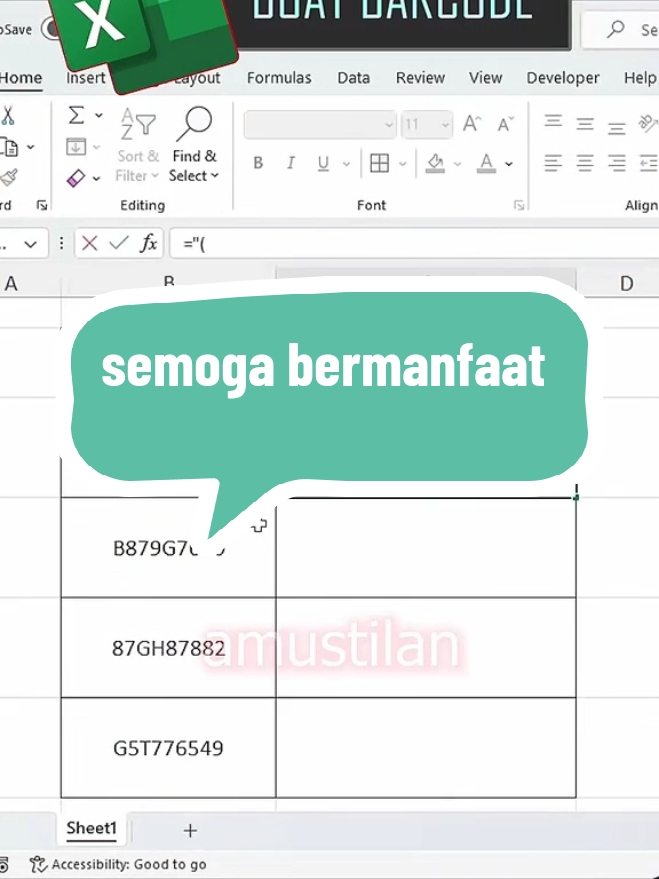The height and width of the screenshot is (879, 659).
Task: Click the Cut scissors icon
Action: [x=7, y=115]
